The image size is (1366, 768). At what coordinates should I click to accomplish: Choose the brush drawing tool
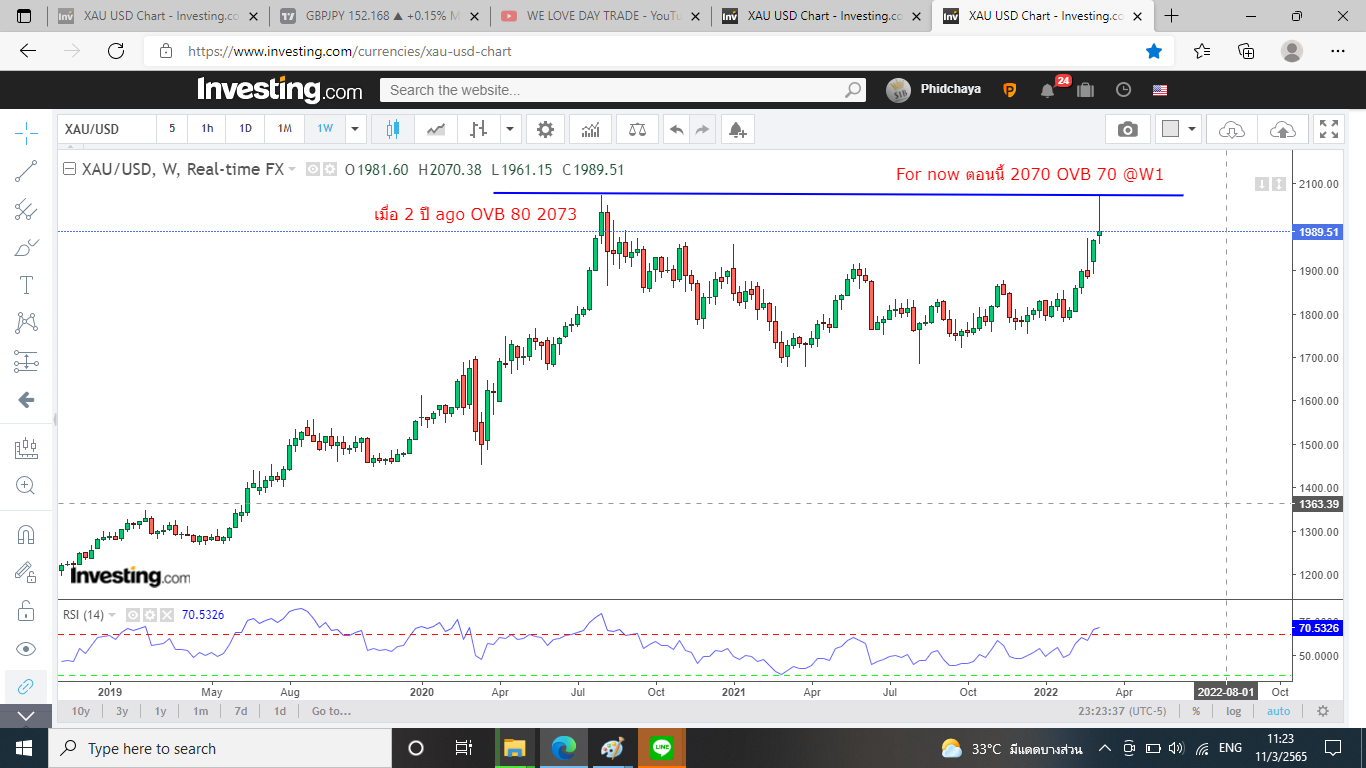pos(26,247)
